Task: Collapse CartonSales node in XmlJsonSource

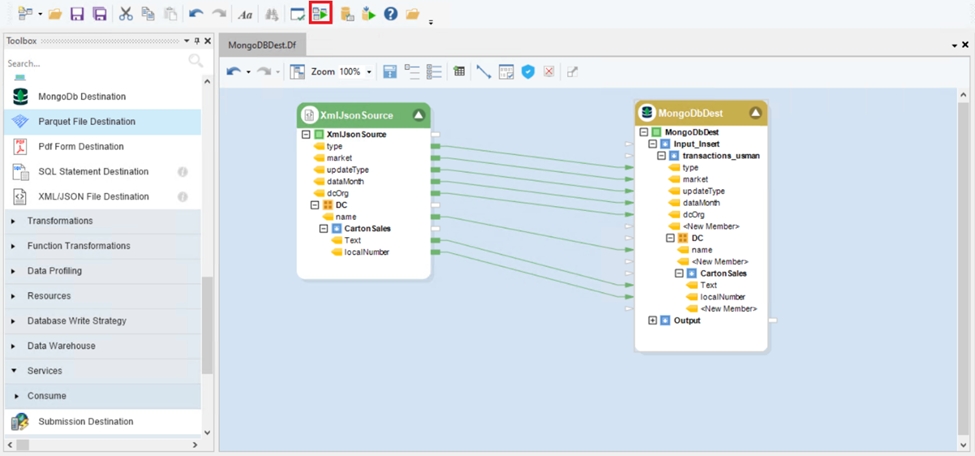Action: coord(323,228)
